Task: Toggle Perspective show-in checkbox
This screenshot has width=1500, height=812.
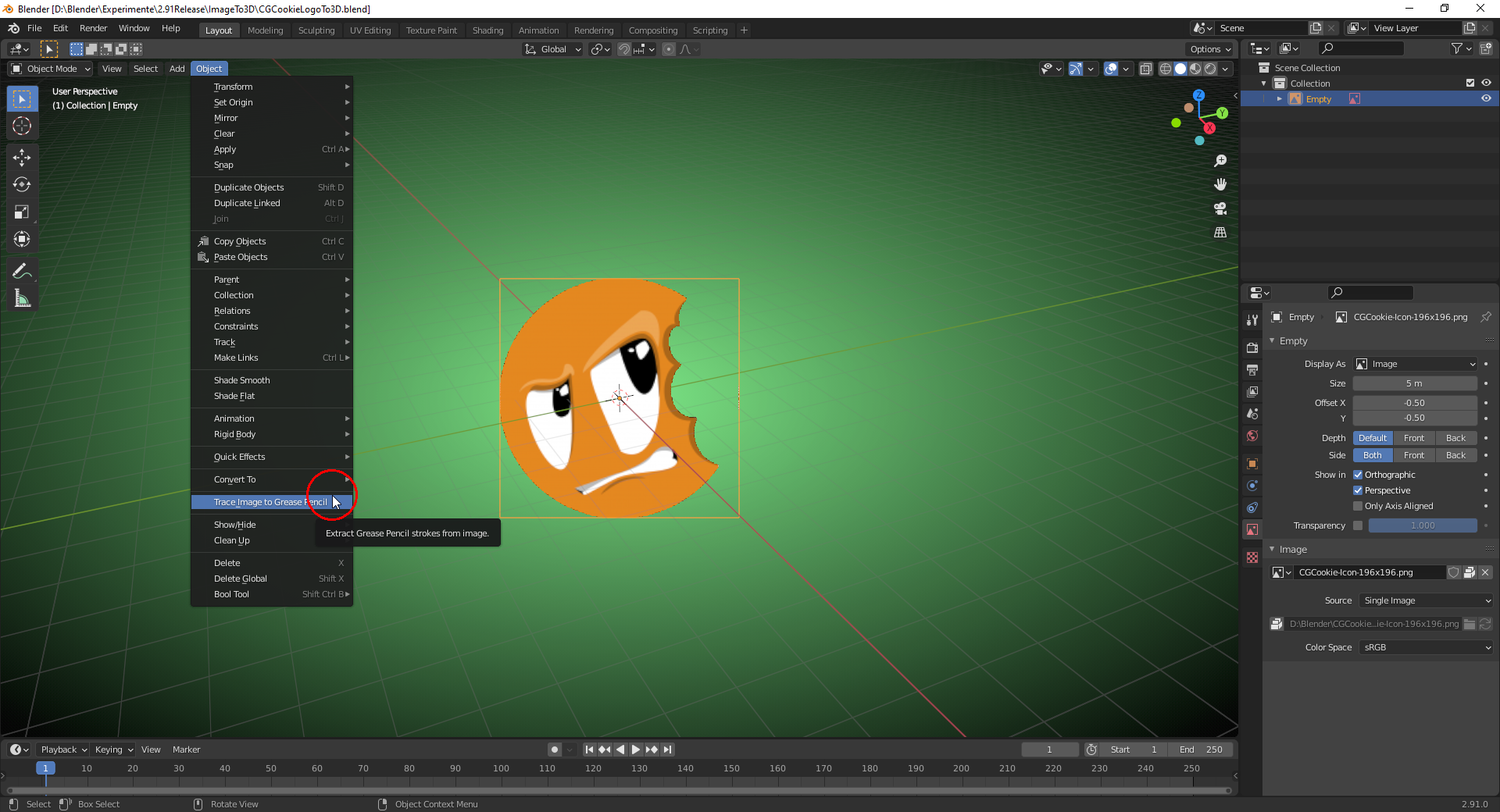Action: click(x=1358, y=490)
